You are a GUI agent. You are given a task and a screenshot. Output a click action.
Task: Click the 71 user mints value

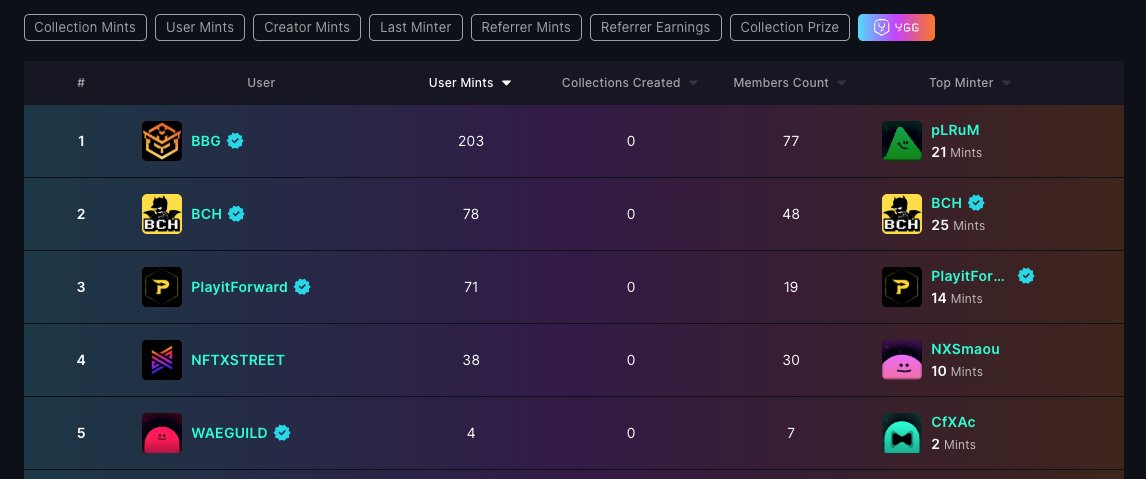coord(471,287)
